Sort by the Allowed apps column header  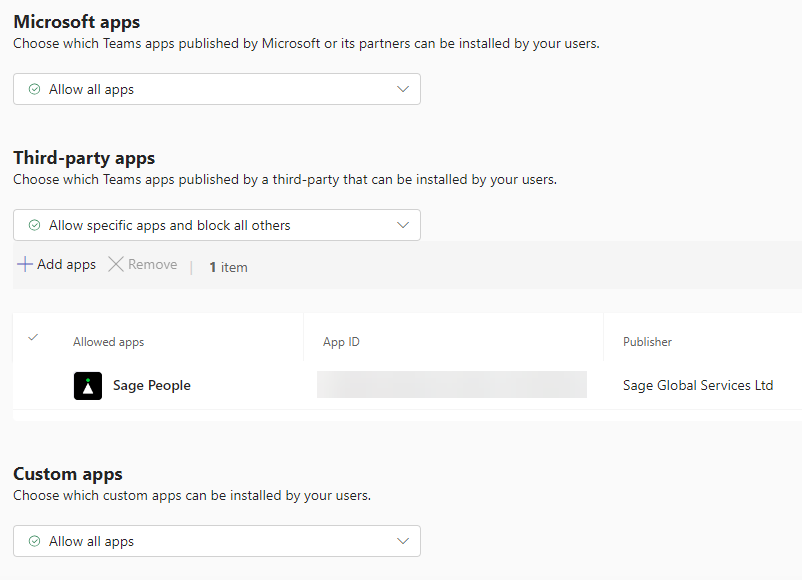coord(109,342)
